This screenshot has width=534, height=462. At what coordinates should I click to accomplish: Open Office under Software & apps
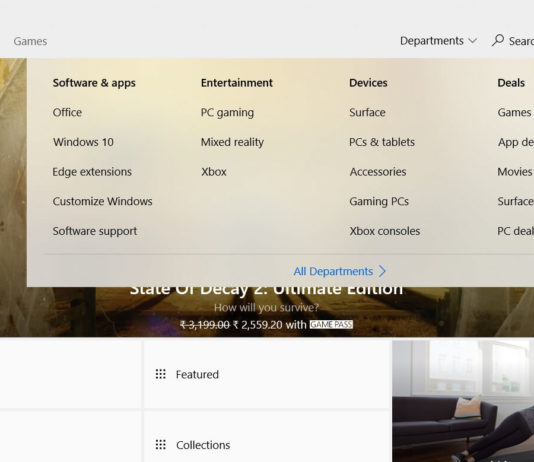(67, 112)
